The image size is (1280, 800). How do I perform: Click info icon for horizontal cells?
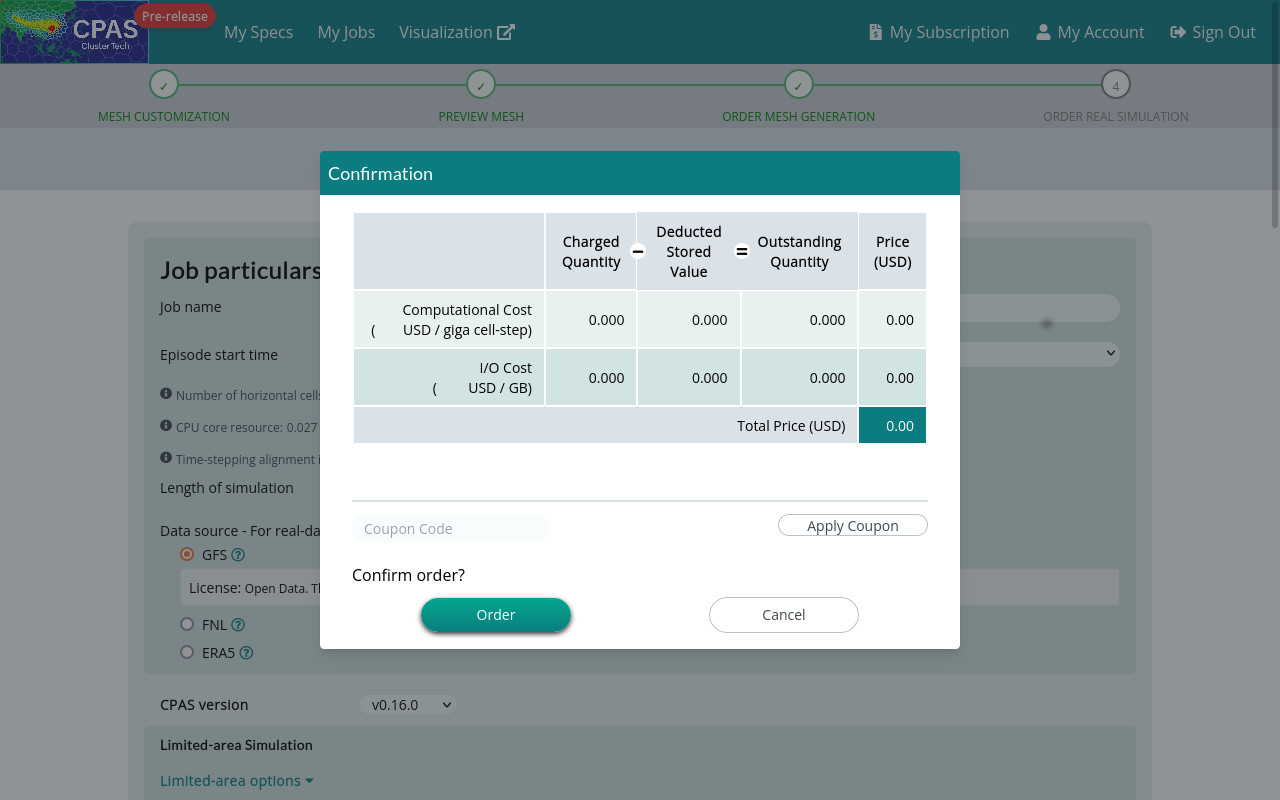[x=166, y=394]
